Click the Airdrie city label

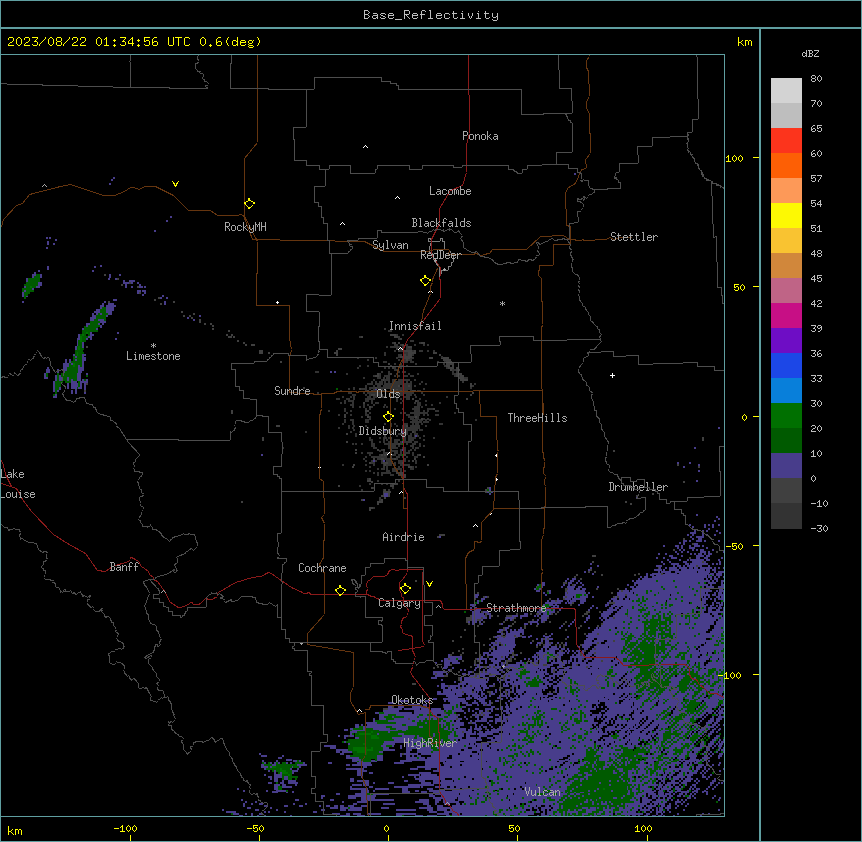[404, 537]
